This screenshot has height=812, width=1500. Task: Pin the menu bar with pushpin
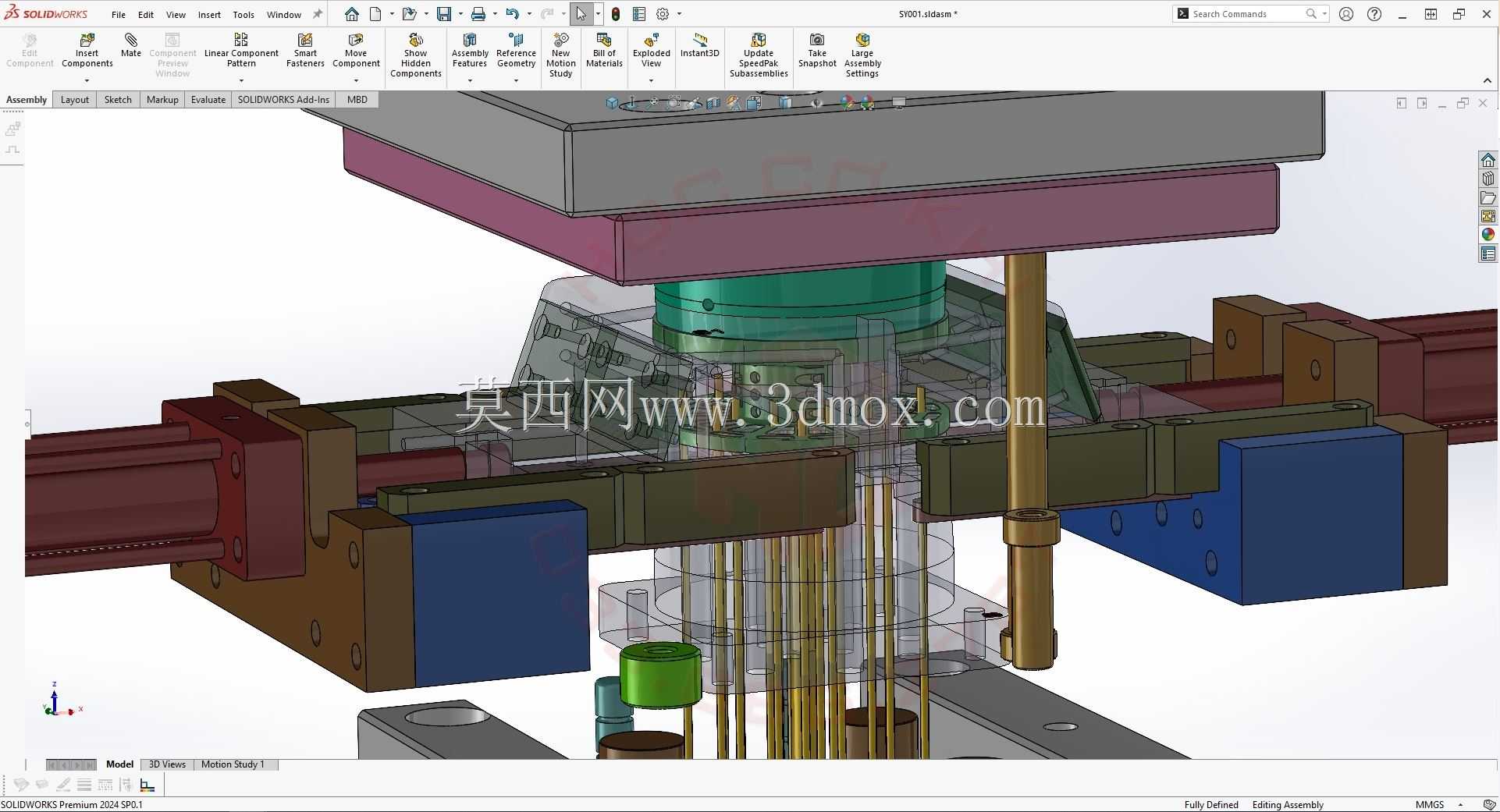[x=318, y=14]
